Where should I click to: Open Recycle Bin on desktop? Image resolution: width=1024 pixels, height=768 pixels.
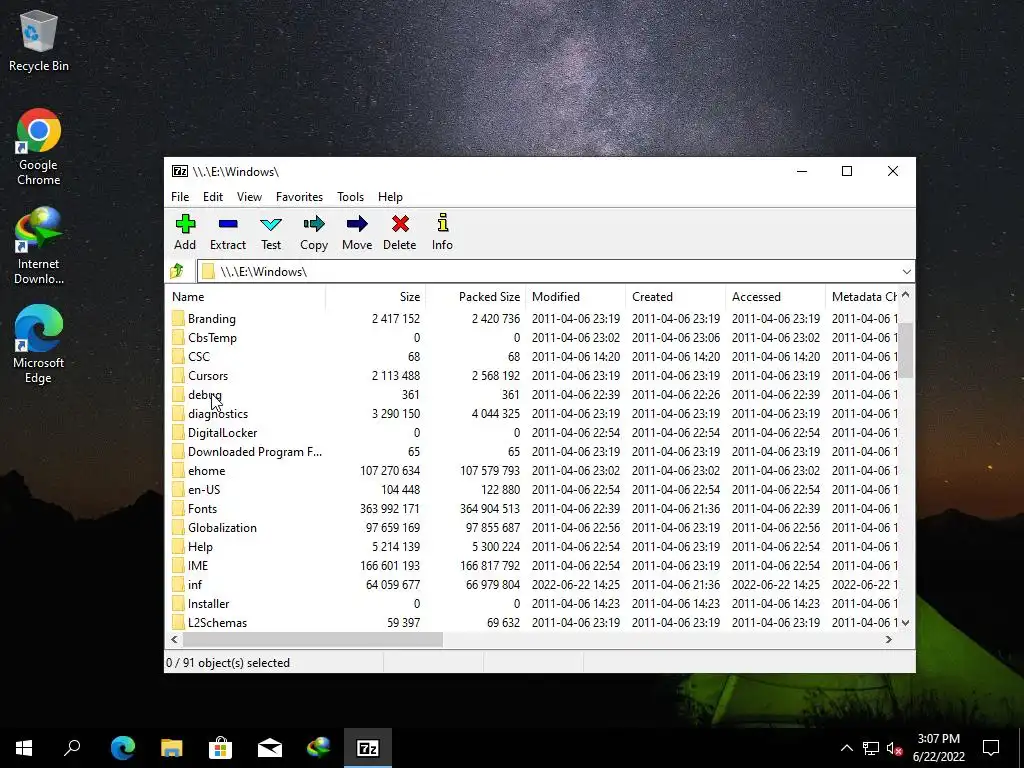pyautogui.click(x=39, y=41)
